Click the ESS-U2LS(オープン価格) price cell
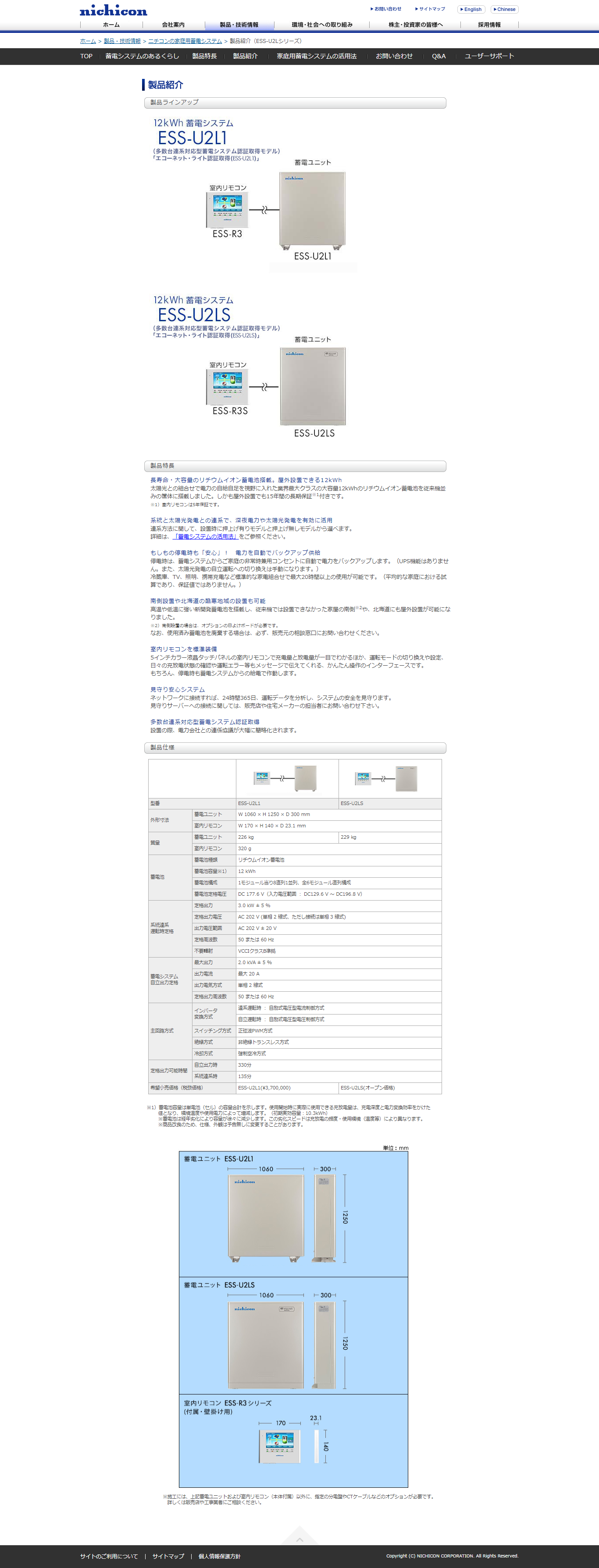Screen dimensions: 599x1568 point(390,1088)
